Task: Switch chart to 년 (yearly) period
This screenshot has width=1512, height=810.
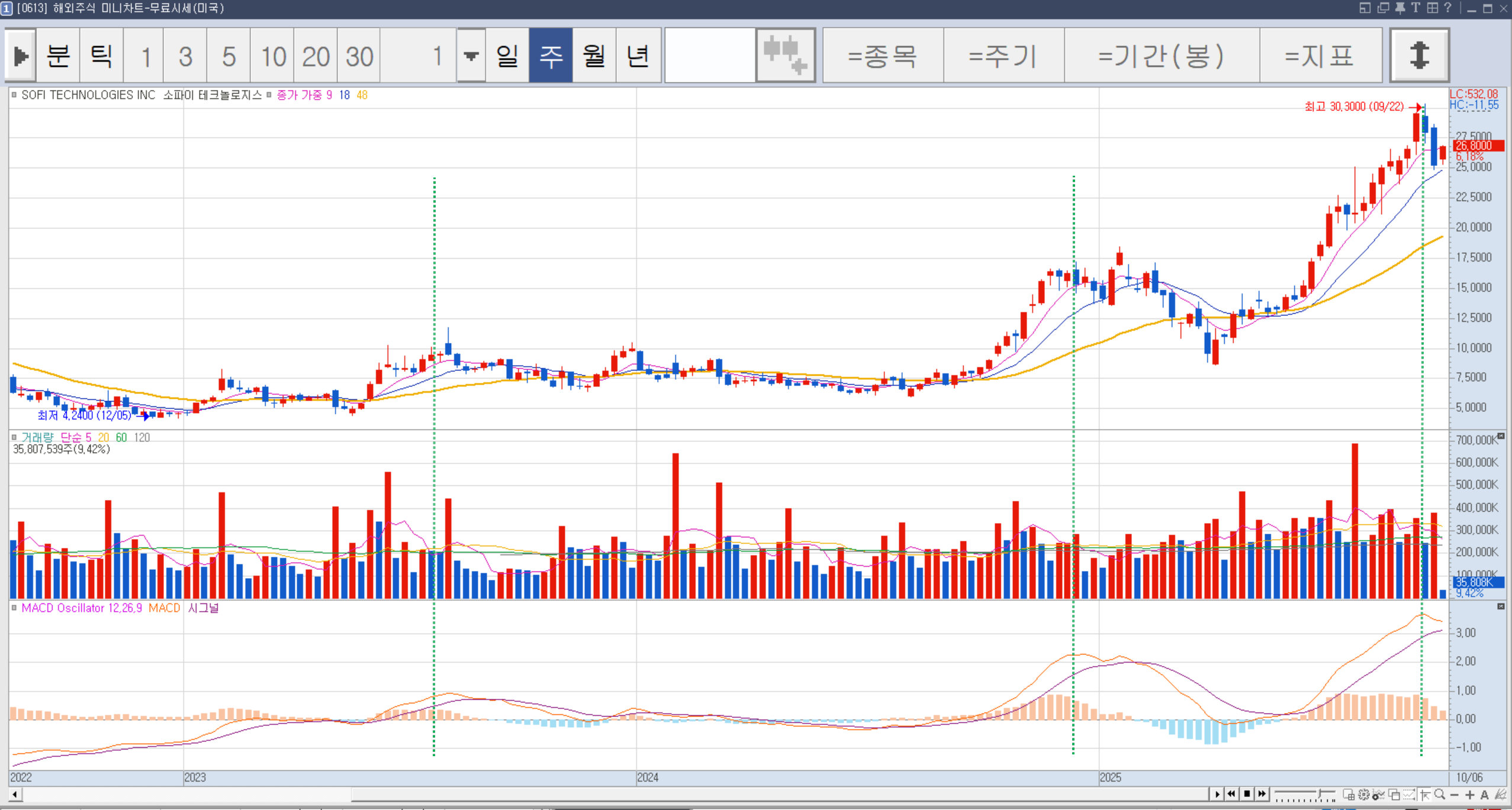Action: pos(638,56)
